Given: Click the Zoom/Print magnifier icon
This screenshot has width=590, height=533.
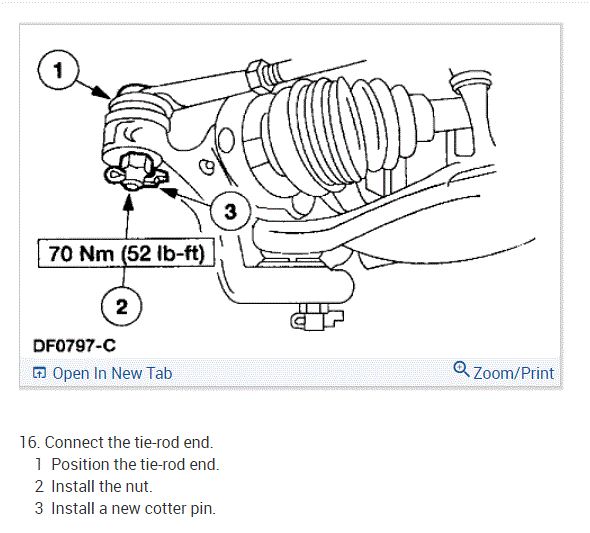Looking at the screenshot, I should click(461, 369).
